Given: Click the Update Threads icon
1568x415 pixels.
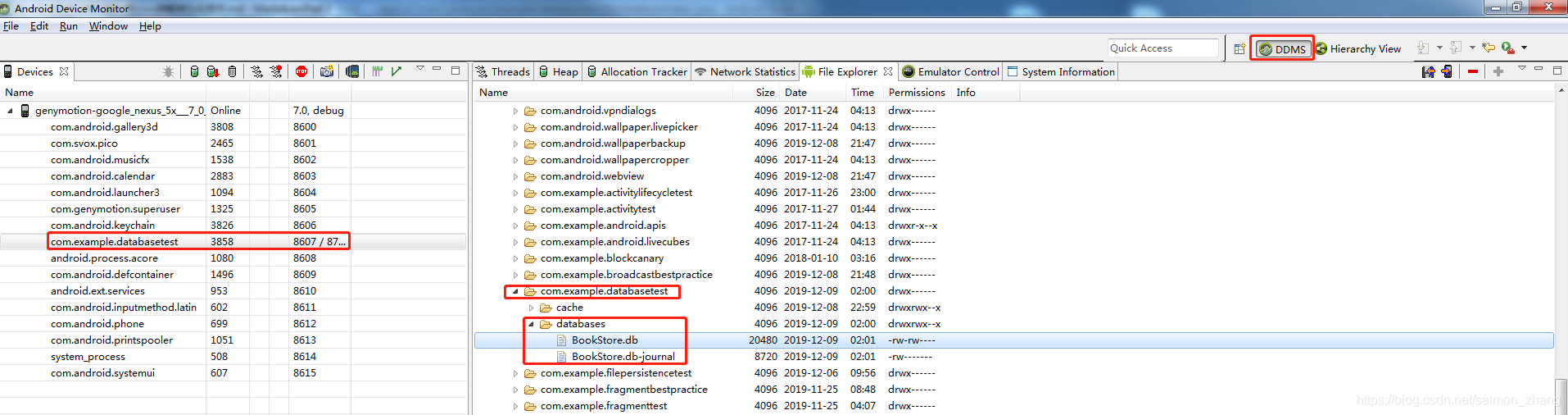Looking at the screenshot, I should coord(257,71).
